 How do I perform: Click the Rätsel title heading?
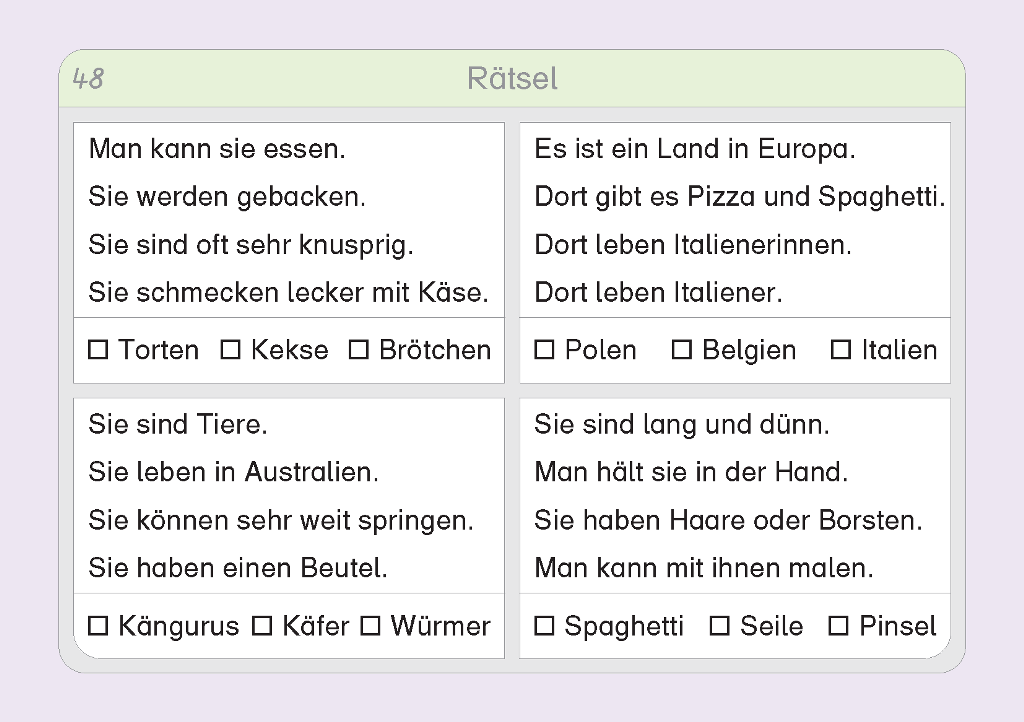(512, 78)
